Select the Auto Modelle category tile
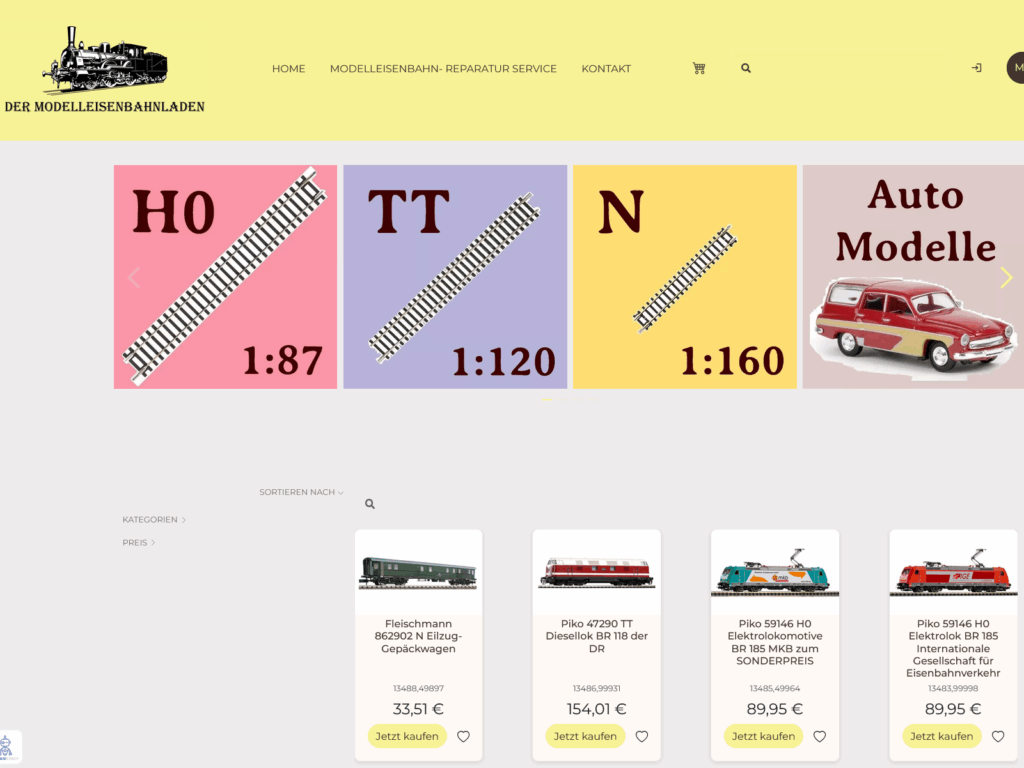The image size is (1024, 768). pos(914,277)
